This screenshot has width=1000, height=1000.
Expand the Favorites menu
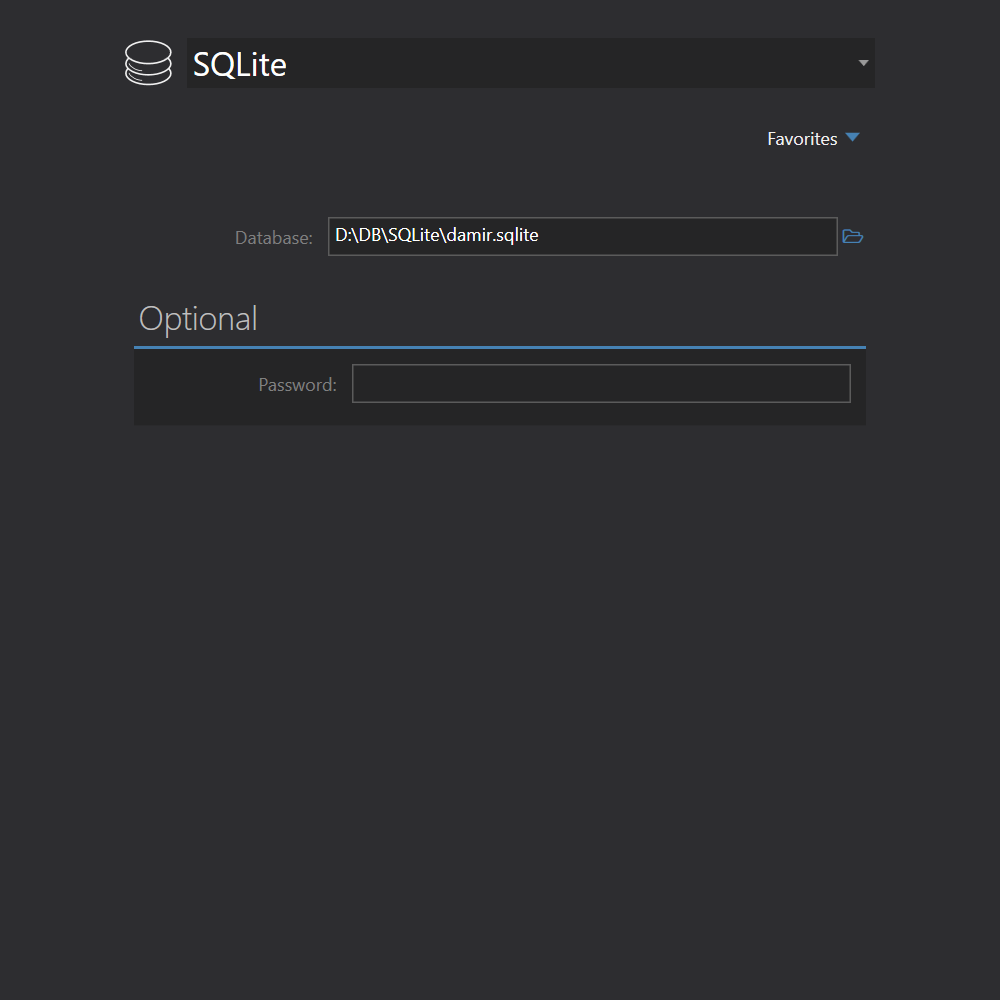coord(802,139)
